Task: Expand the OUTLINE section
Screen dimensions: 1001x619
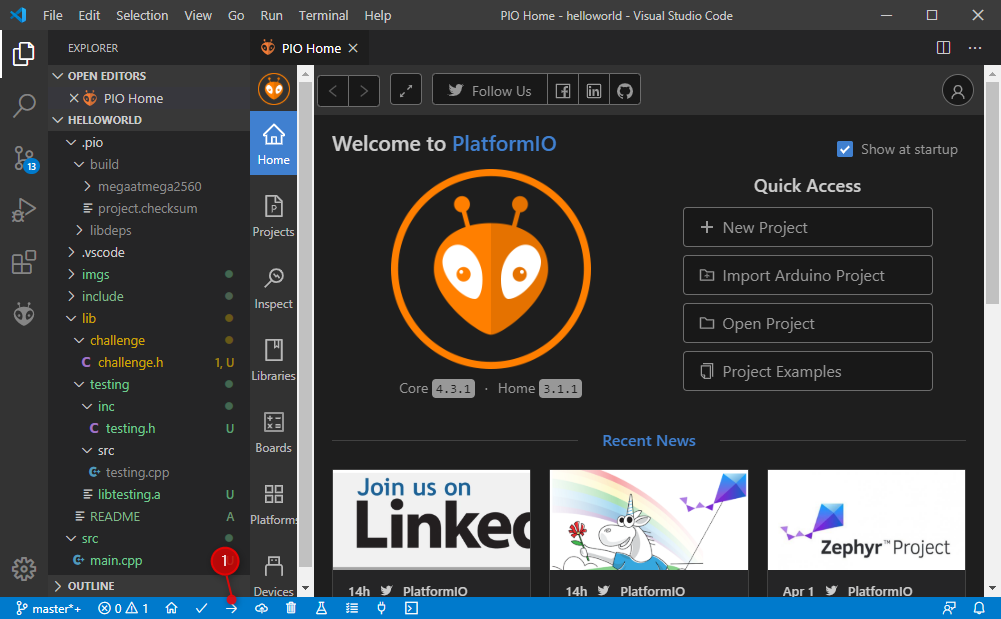Action: [x=149, y=586]
